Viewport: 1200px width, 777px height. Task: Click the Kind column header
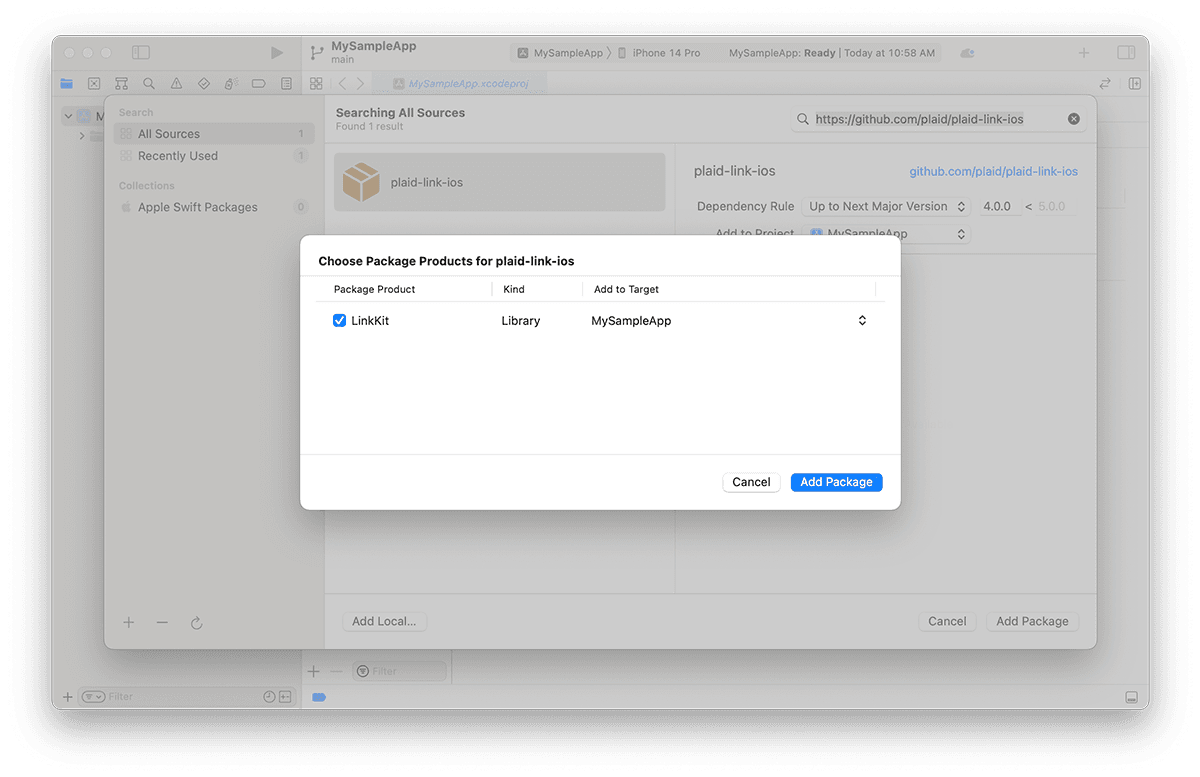pyautogui.click(x=514, y=289)
